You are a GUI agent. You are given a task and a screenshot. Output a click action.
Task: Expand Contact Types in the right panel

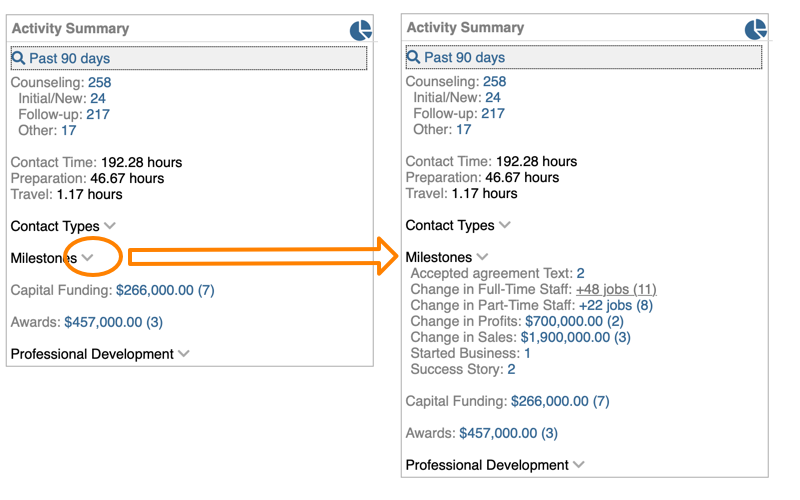(505, 225)
